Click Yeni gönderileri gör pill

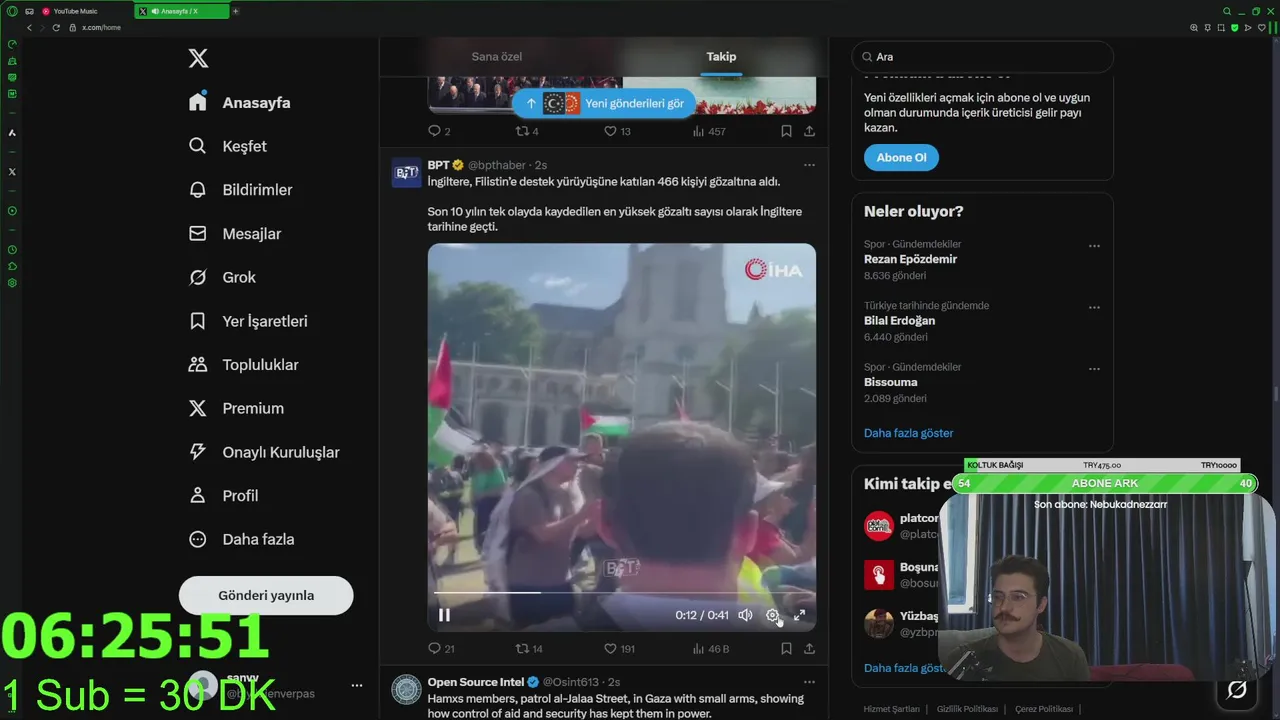[604, 103]
